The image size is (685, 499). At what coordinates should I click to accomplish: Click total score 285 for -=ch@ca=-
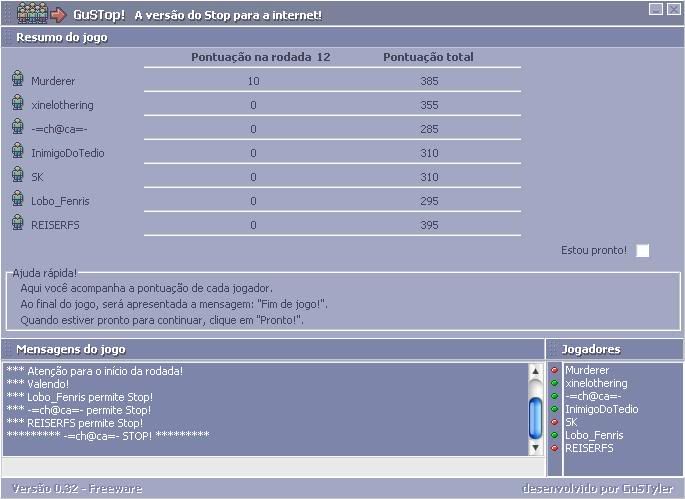(429, 129)
